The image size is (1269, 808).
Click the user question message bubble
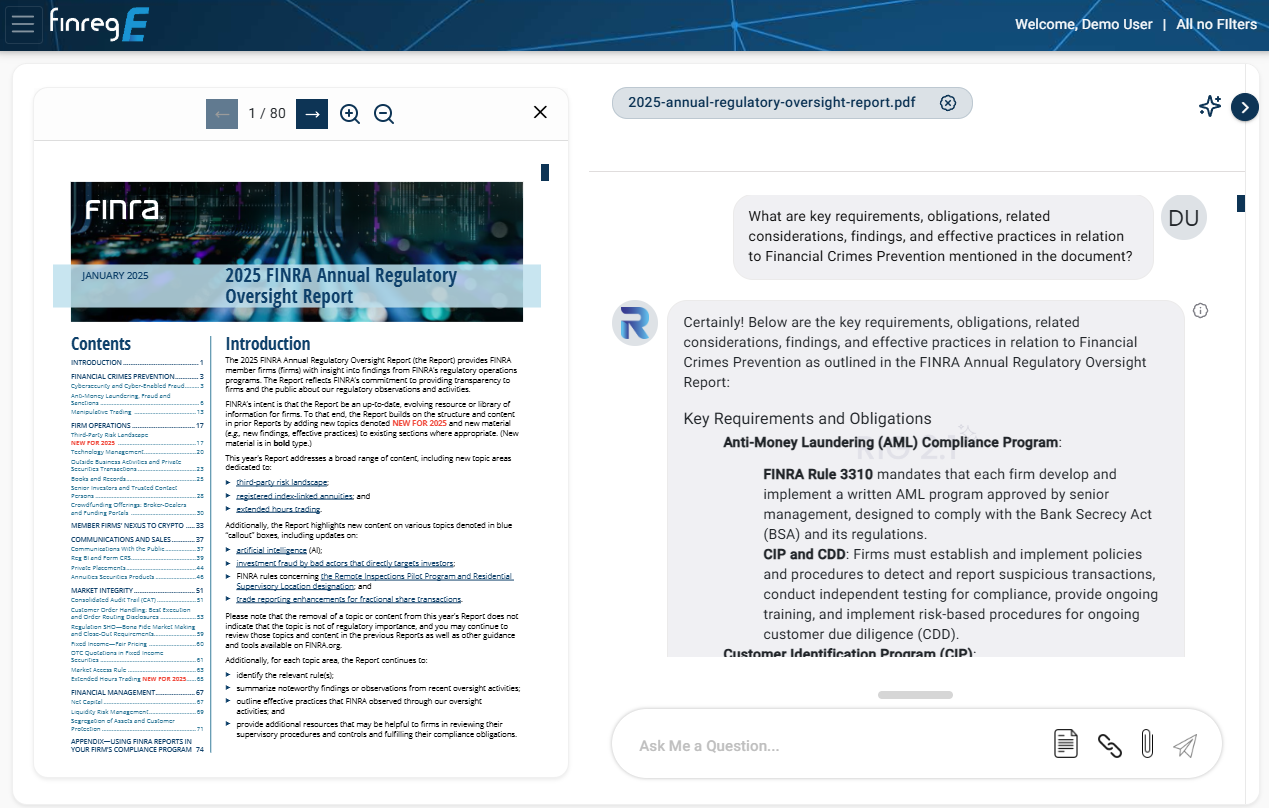[x=943, y=237]
